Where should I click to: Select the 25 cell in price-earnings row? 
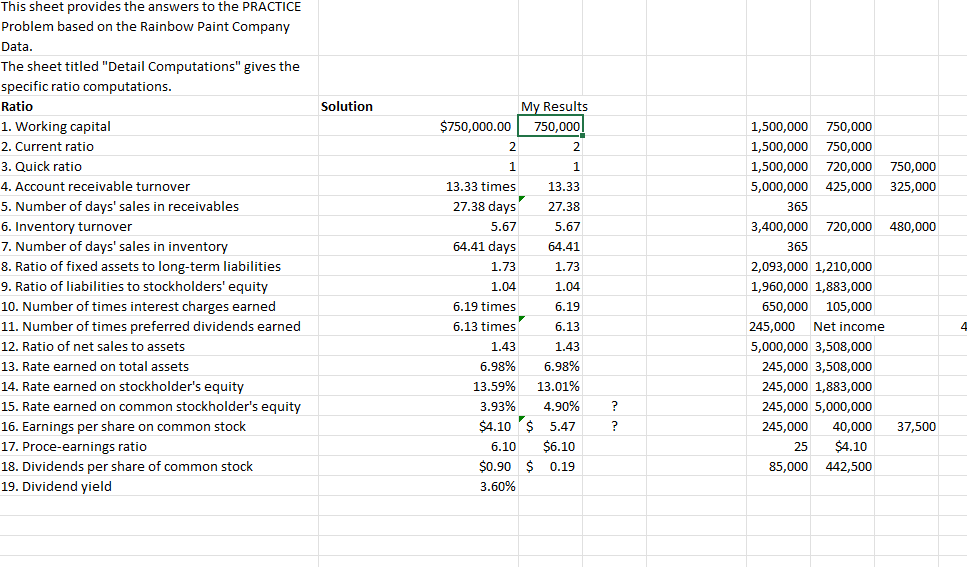point(778,446)
